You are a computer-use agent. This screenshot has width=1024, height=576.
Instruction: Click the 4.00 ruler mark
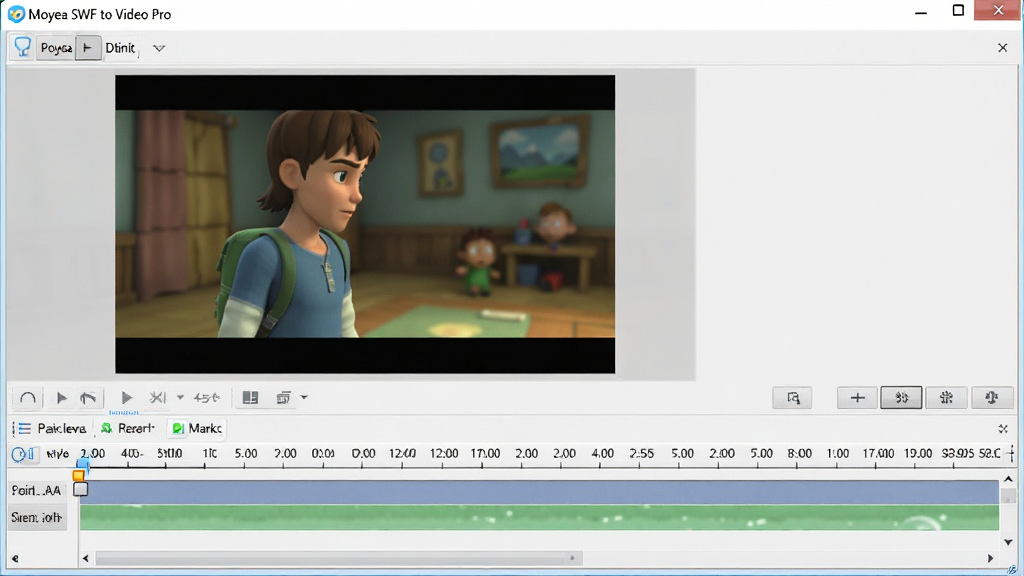602,453
